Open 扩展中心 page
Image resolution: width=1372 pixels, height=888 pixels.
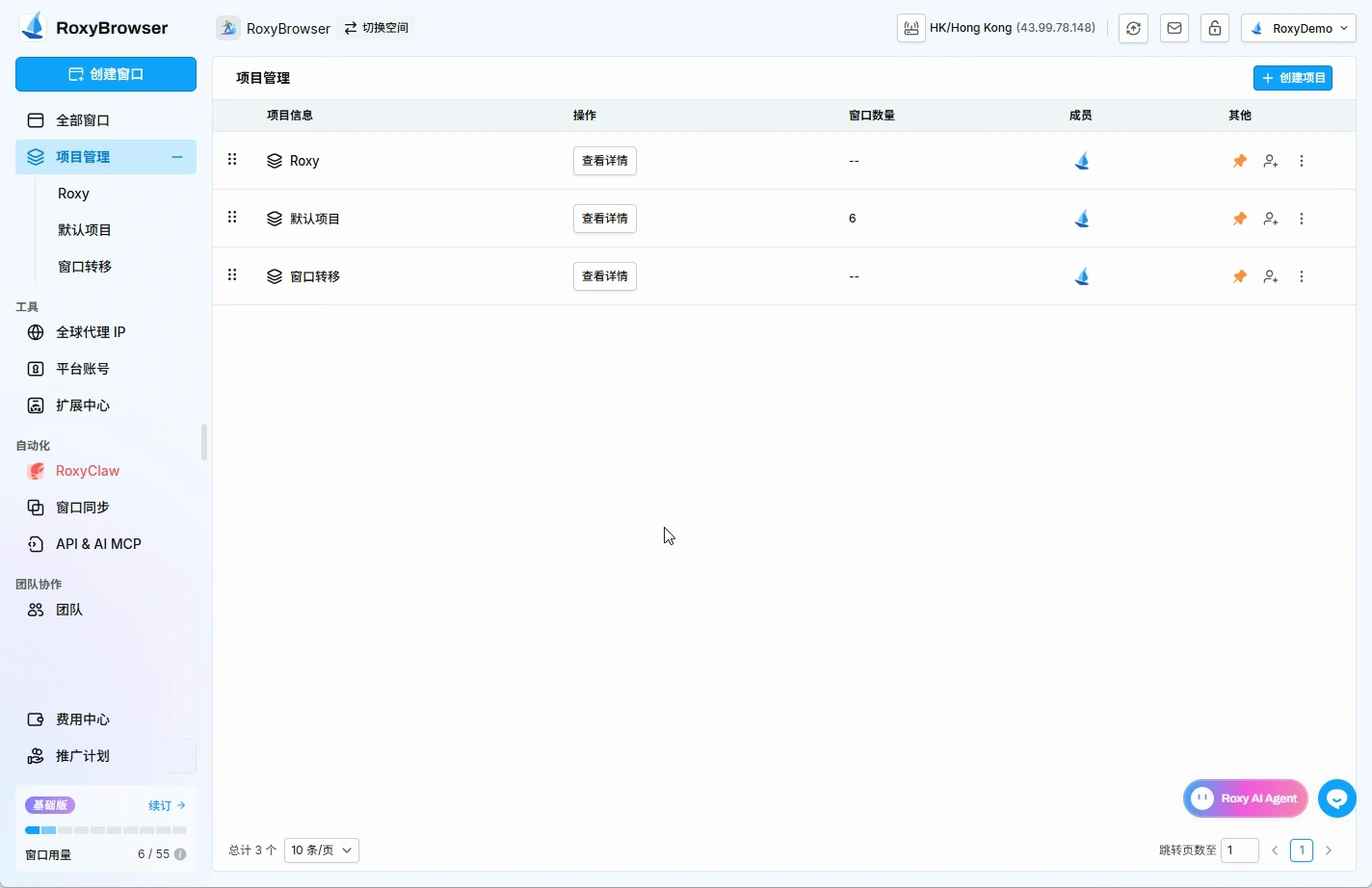[106, 405]
